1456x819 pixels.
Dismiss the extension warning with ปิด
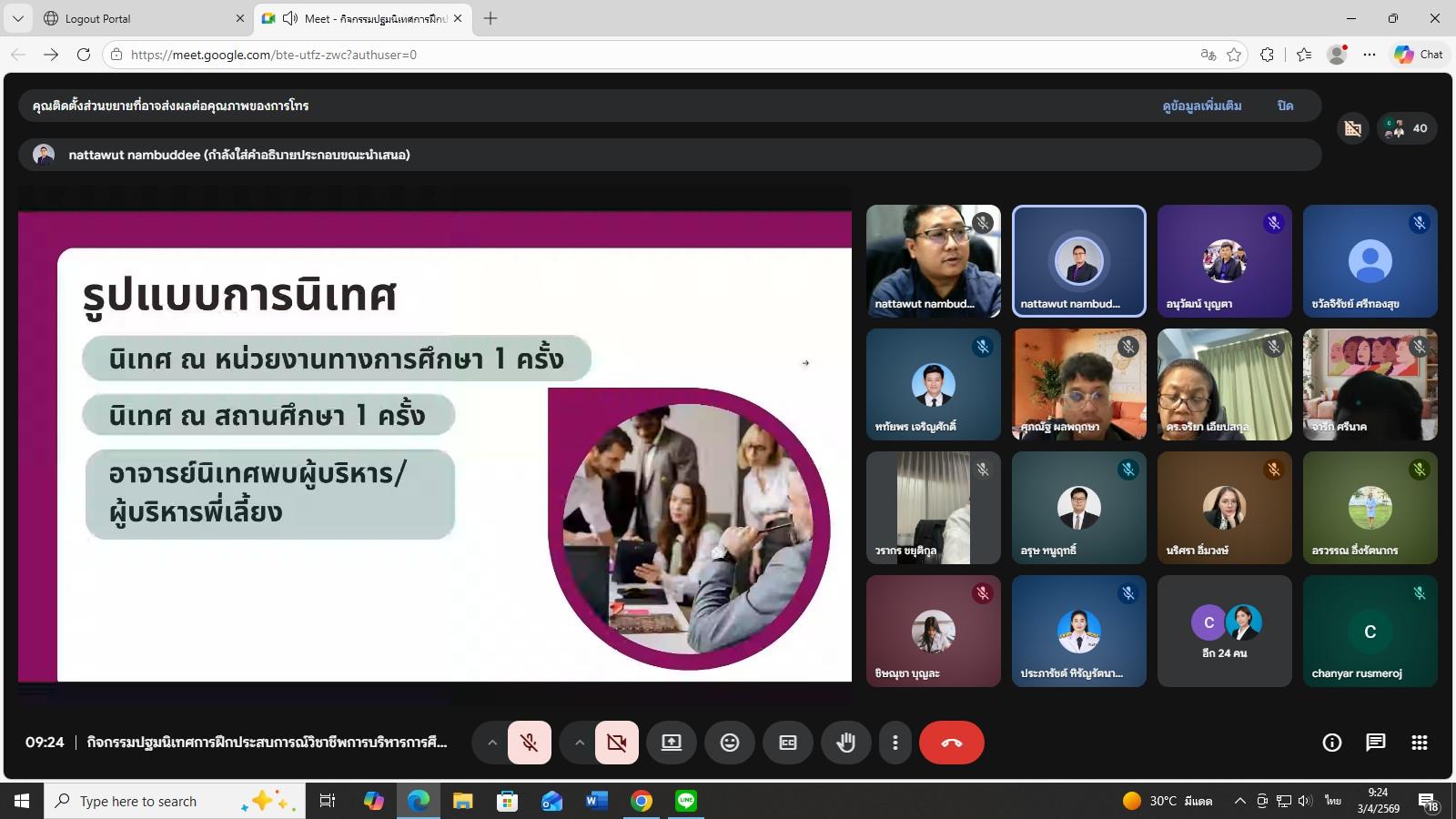1285,106
